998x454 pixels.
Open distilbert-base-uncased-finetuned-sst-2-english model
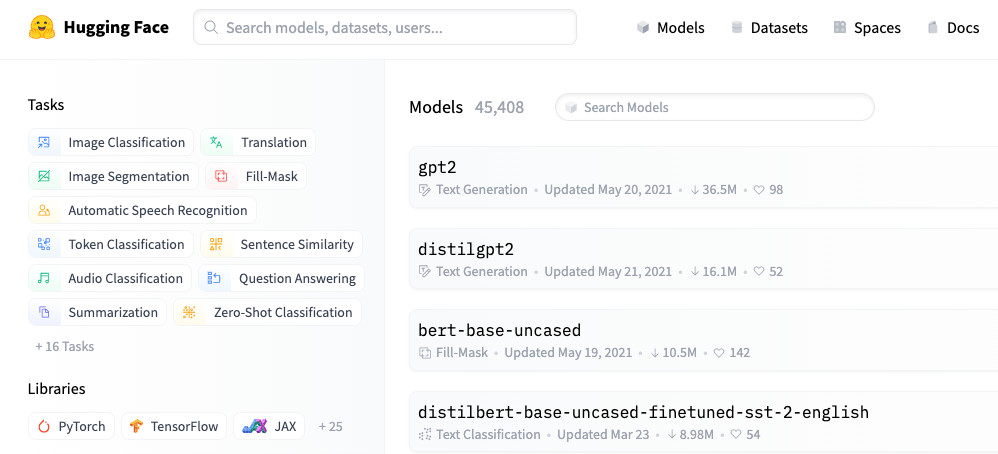click(x=643, y=412)
